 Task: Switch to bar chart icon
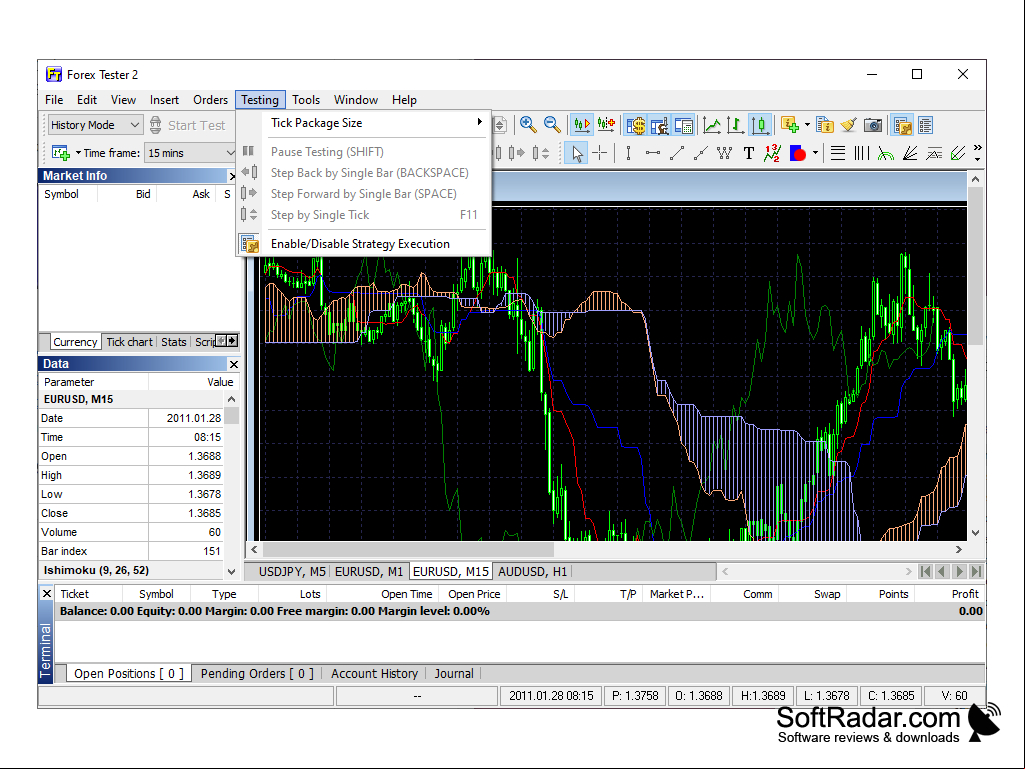tap(735, 125)
